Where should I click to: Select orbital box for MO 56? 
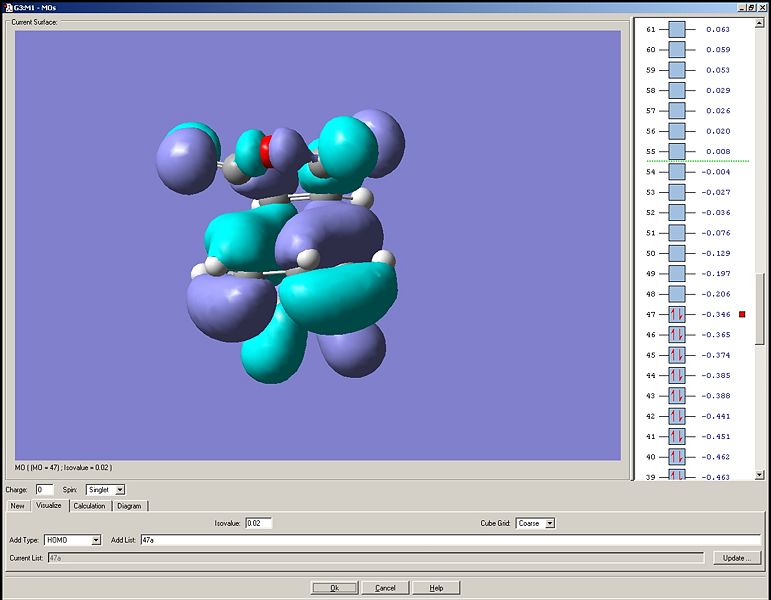click(677, 131)
